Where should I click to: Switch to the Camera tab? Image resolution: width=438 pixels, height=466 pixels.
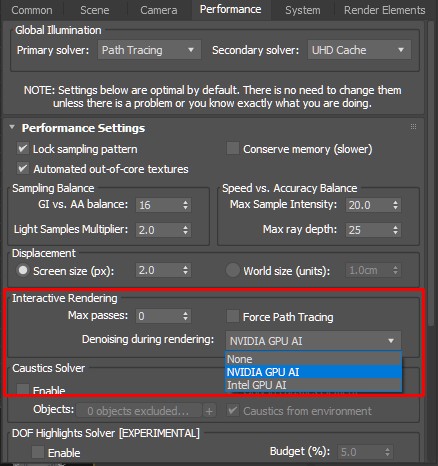click(x=159, y=10)
